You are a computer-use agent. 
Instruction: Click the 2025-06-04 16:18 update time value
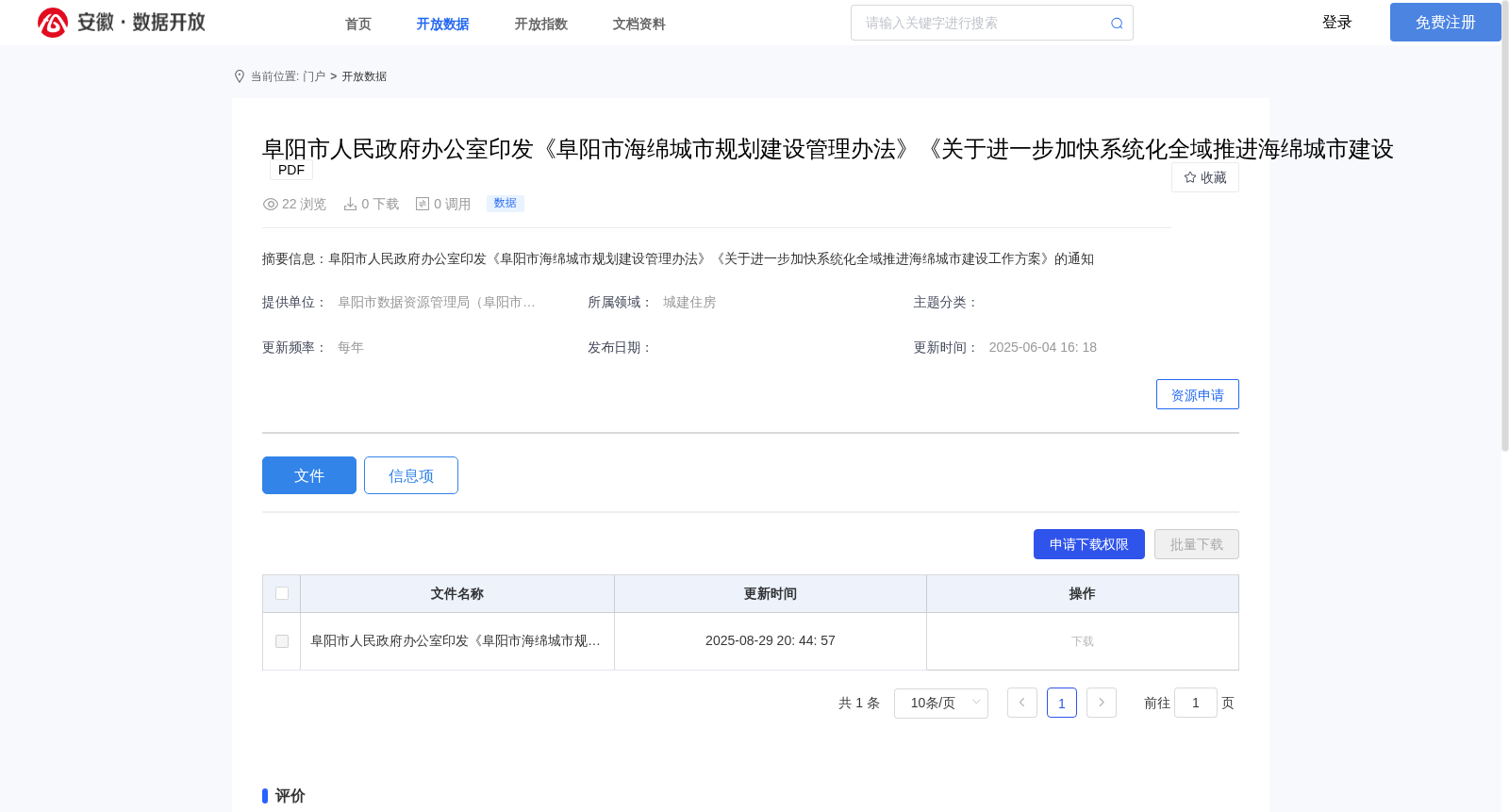click(x=1043, y=348)
